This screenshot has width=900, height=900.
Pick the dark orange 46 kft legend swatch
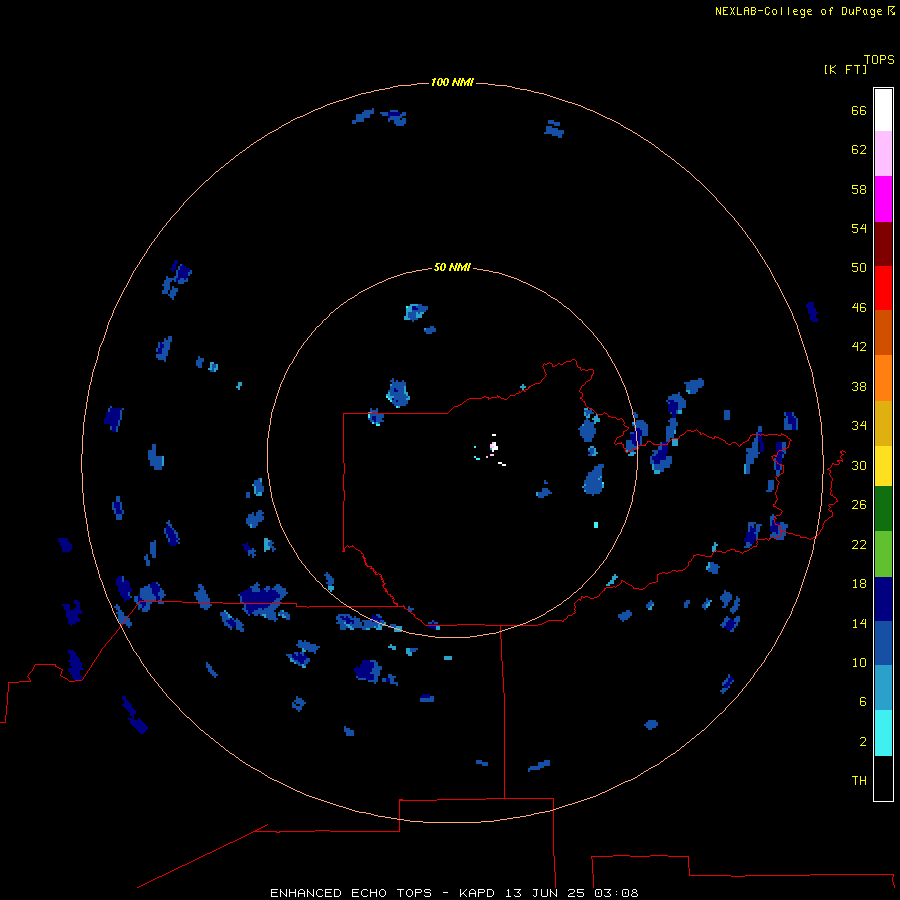coord(883,332)
